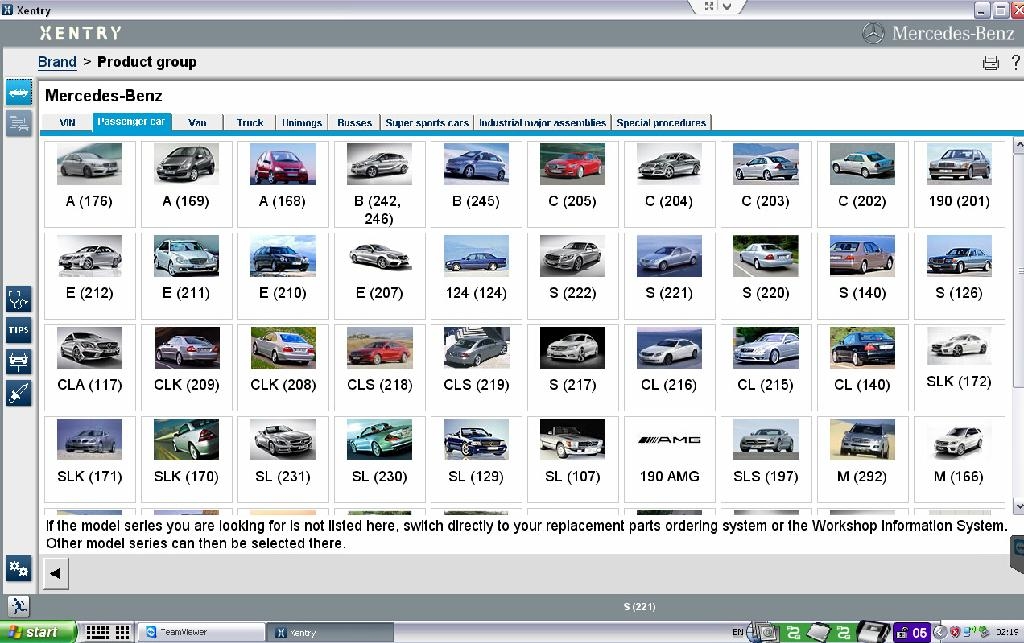Select the E (210) model series
This screenshot has height=643, width=1024.
283,276
